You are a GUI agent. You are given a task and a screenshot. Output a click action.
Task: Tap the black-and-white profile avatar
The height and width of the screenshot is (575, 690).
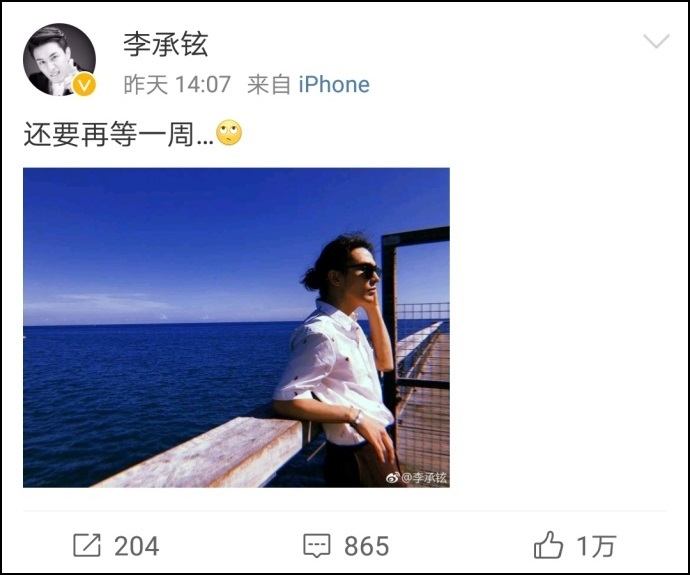click(x=59, y=60)
